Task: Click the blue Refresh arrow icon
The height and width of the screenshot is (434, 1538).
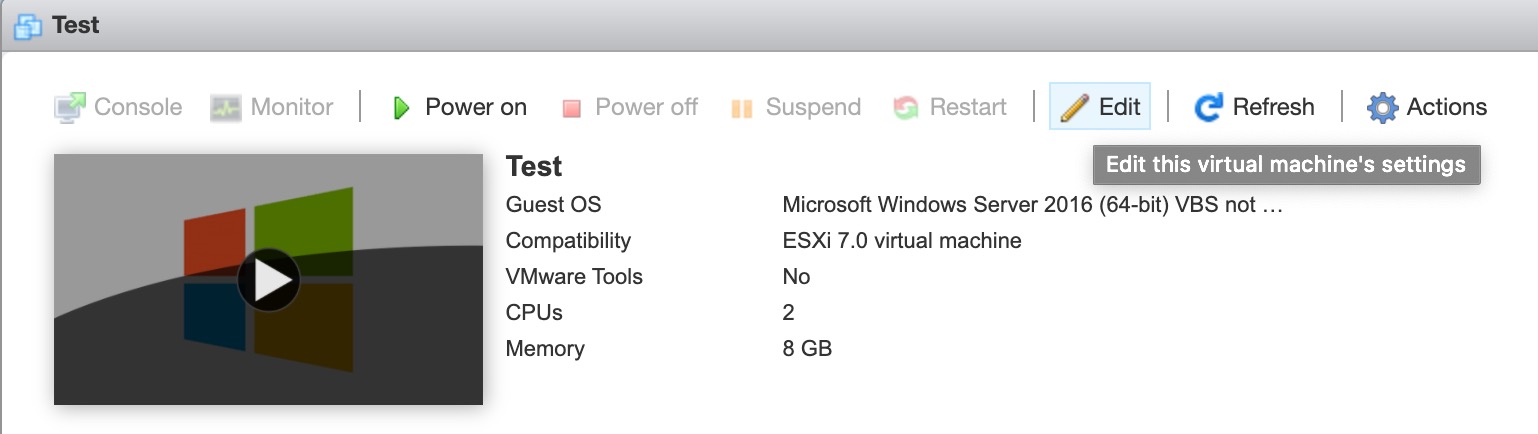Action: (1209, 107)
